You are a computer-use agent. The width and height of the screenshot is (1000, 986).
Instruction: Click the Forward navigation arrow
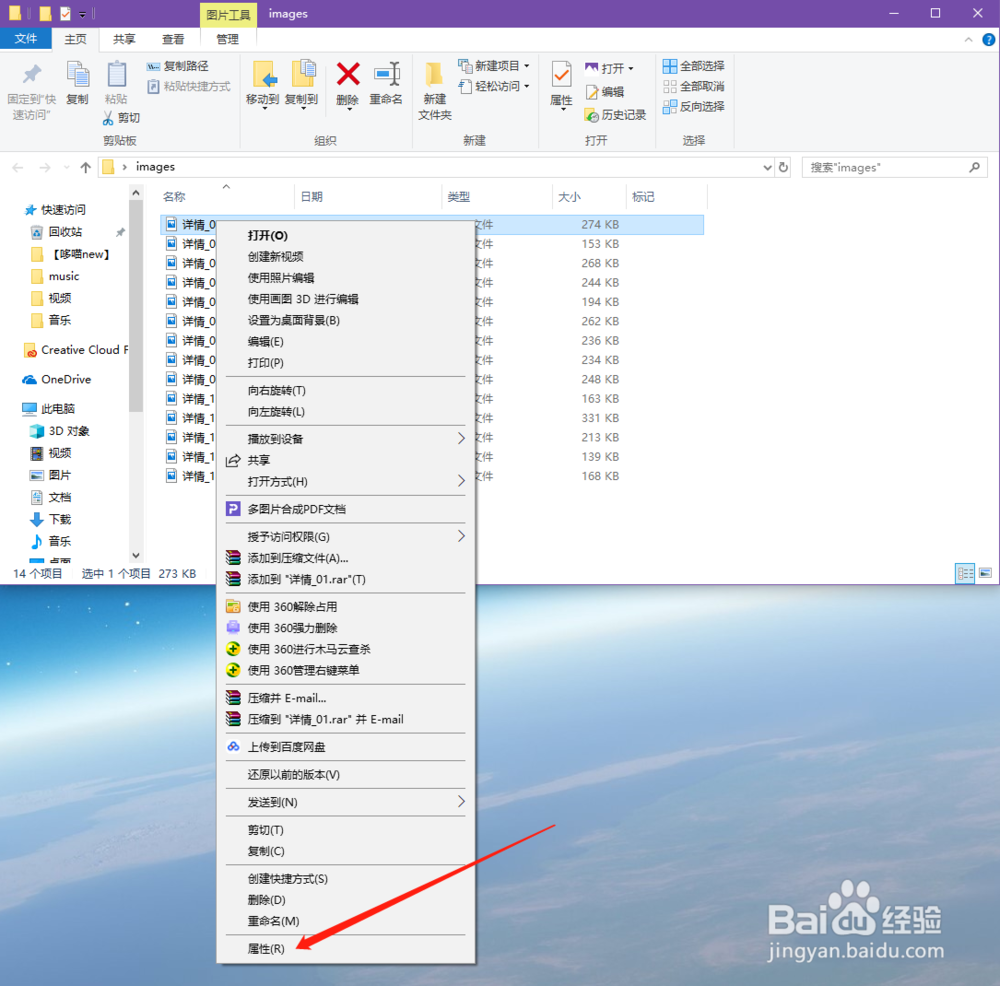(x=45, y=168)
